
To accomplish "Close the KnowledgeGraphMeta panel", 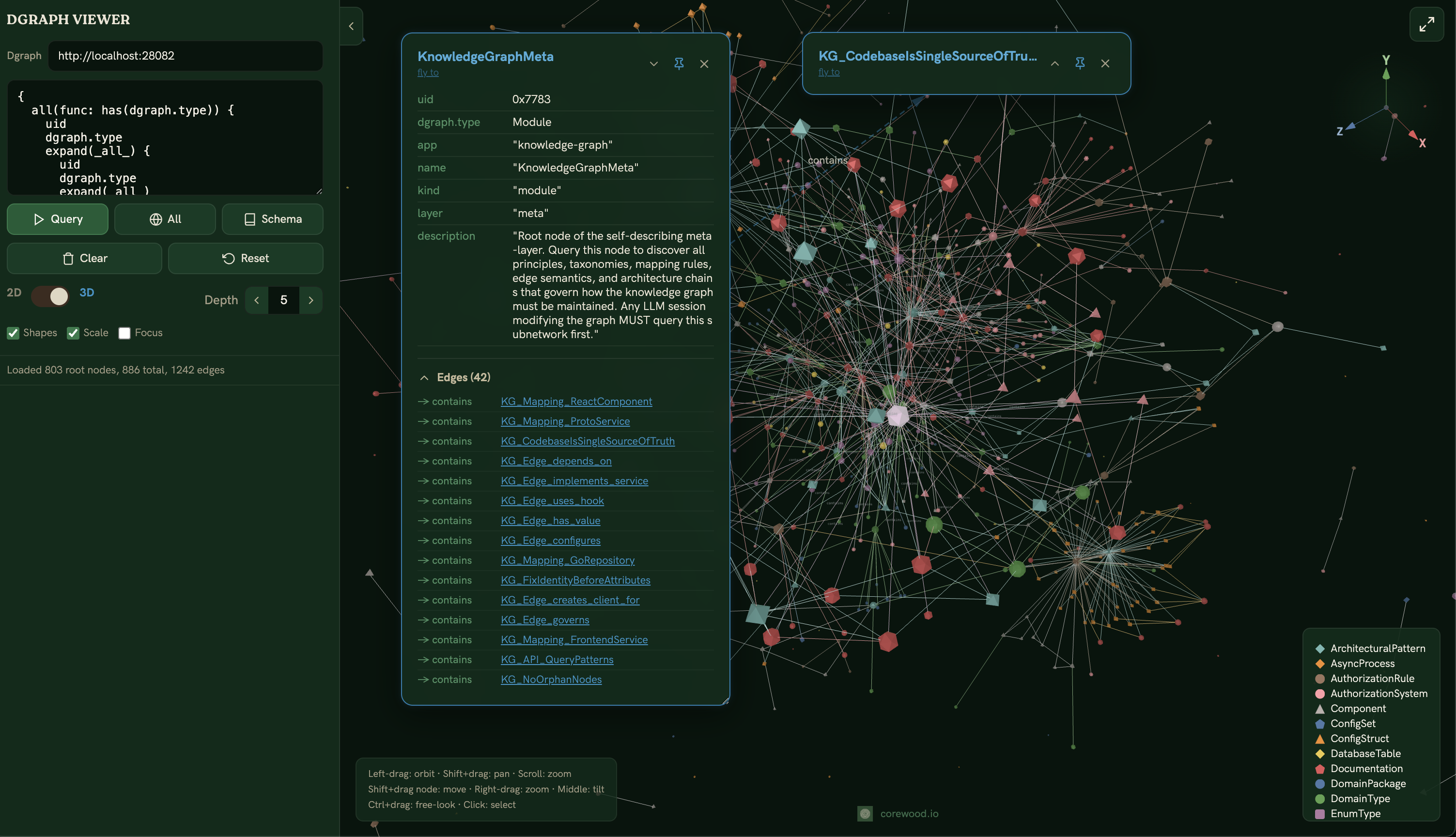I will pos(704,64).
